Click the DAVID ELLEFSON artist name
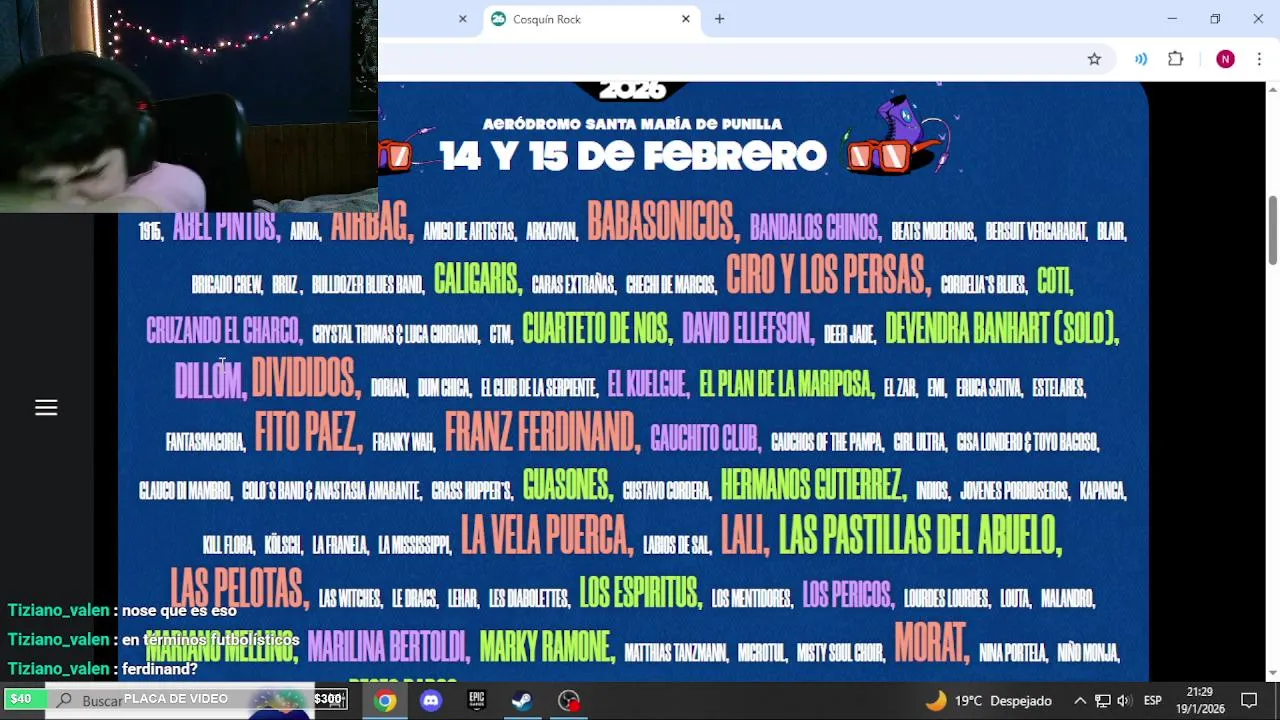Viewport: 1280px width, 720px height. [x=748, y=328]
